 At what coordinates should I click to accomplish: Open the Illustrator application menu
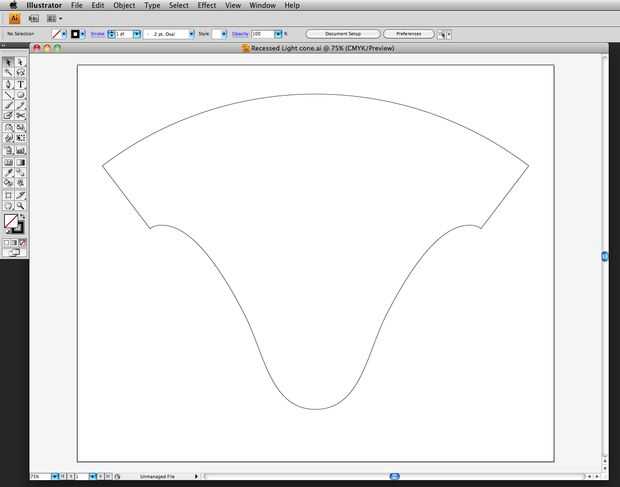point(44,5)
